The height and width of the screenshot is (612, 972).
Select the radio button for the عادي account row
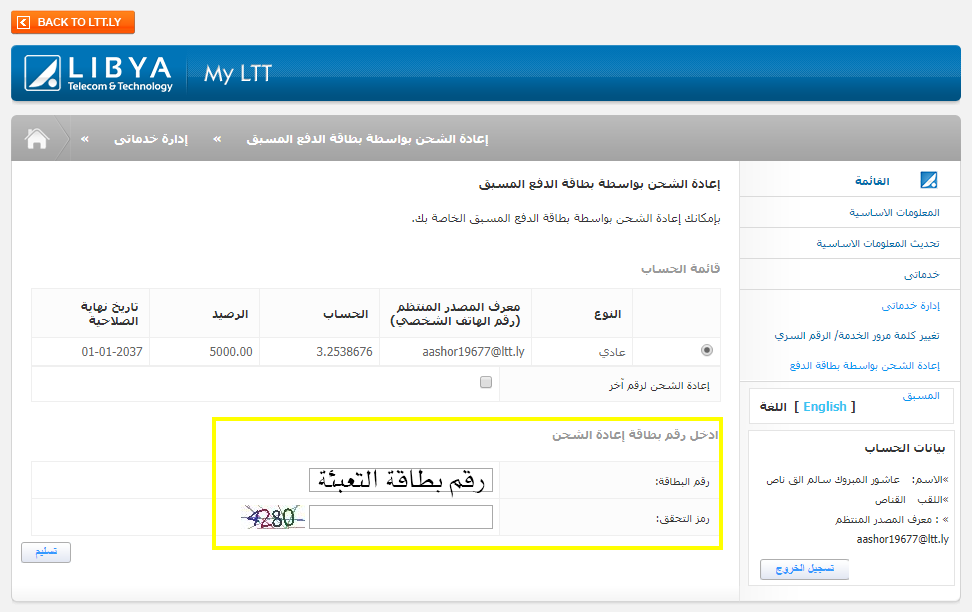707,351
